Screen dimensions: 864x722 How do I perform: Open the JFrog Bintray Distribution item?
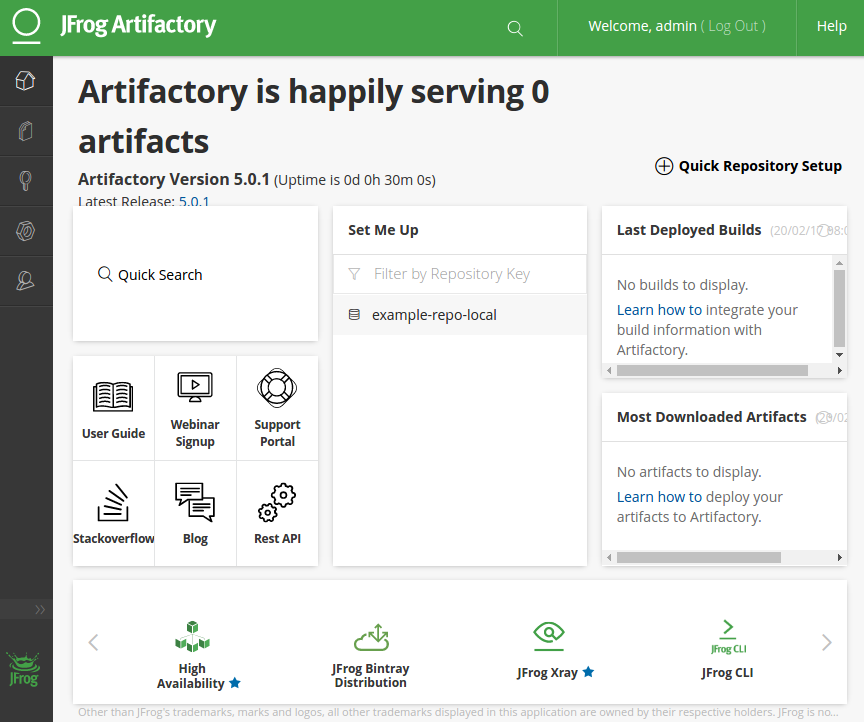pyautogui.click(x=371, y=655)
